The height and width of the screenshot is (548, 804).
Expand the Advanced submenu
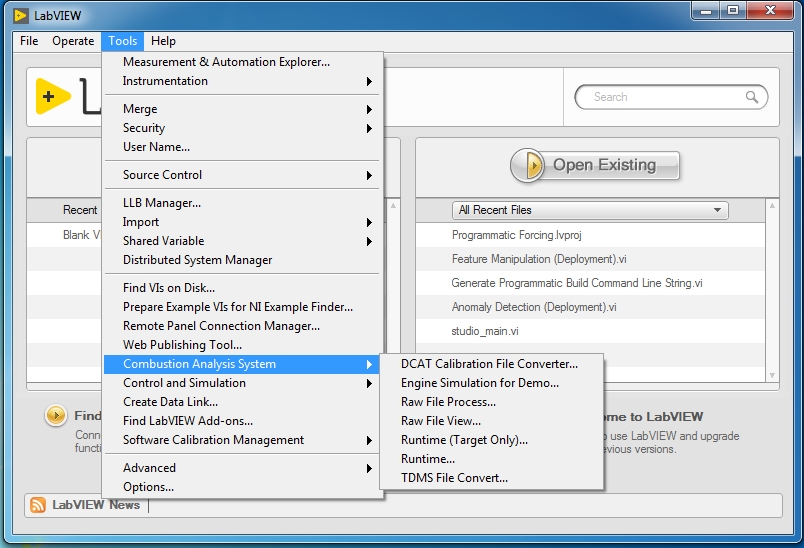click(242, 468)
